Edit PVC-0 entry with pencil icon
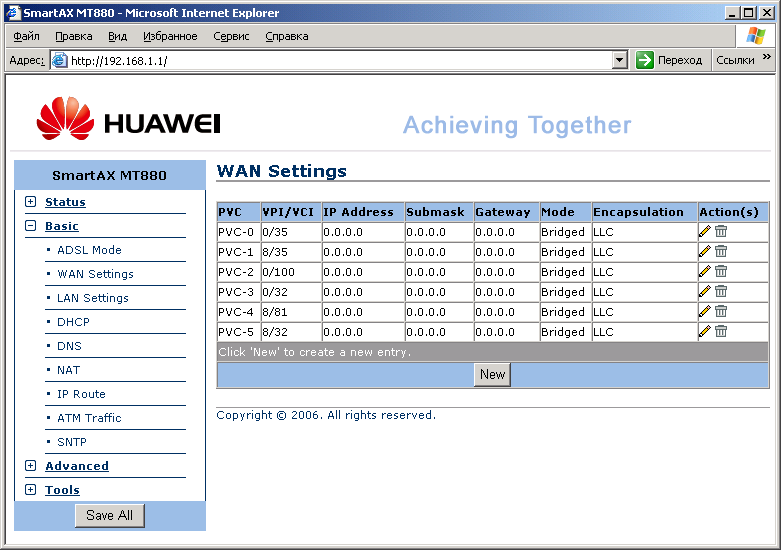Screen dimensions: 781x550 [704, 231]
